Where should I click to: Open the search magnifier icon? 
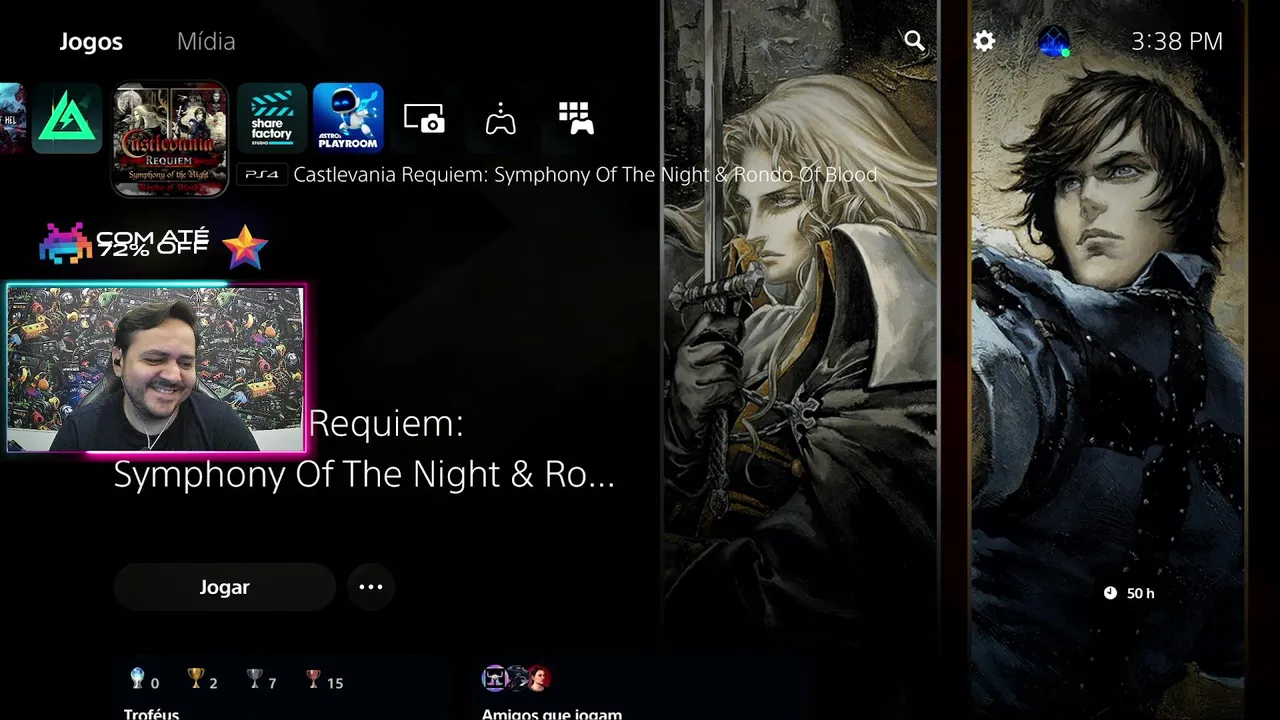(x=914, y=41)
